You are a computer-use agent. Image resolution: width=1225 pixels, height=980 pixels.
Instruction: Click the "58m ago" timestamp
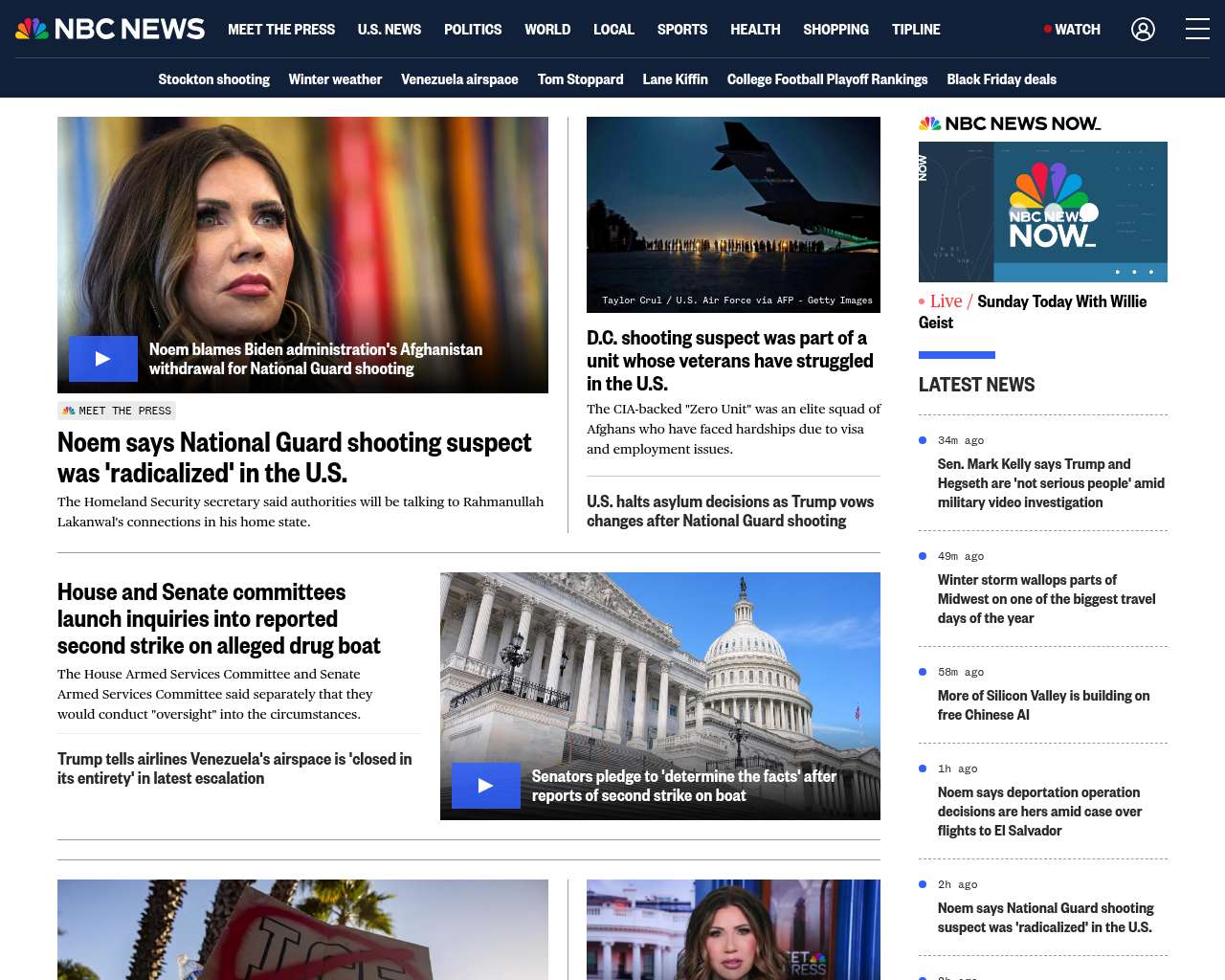[961, 672]
